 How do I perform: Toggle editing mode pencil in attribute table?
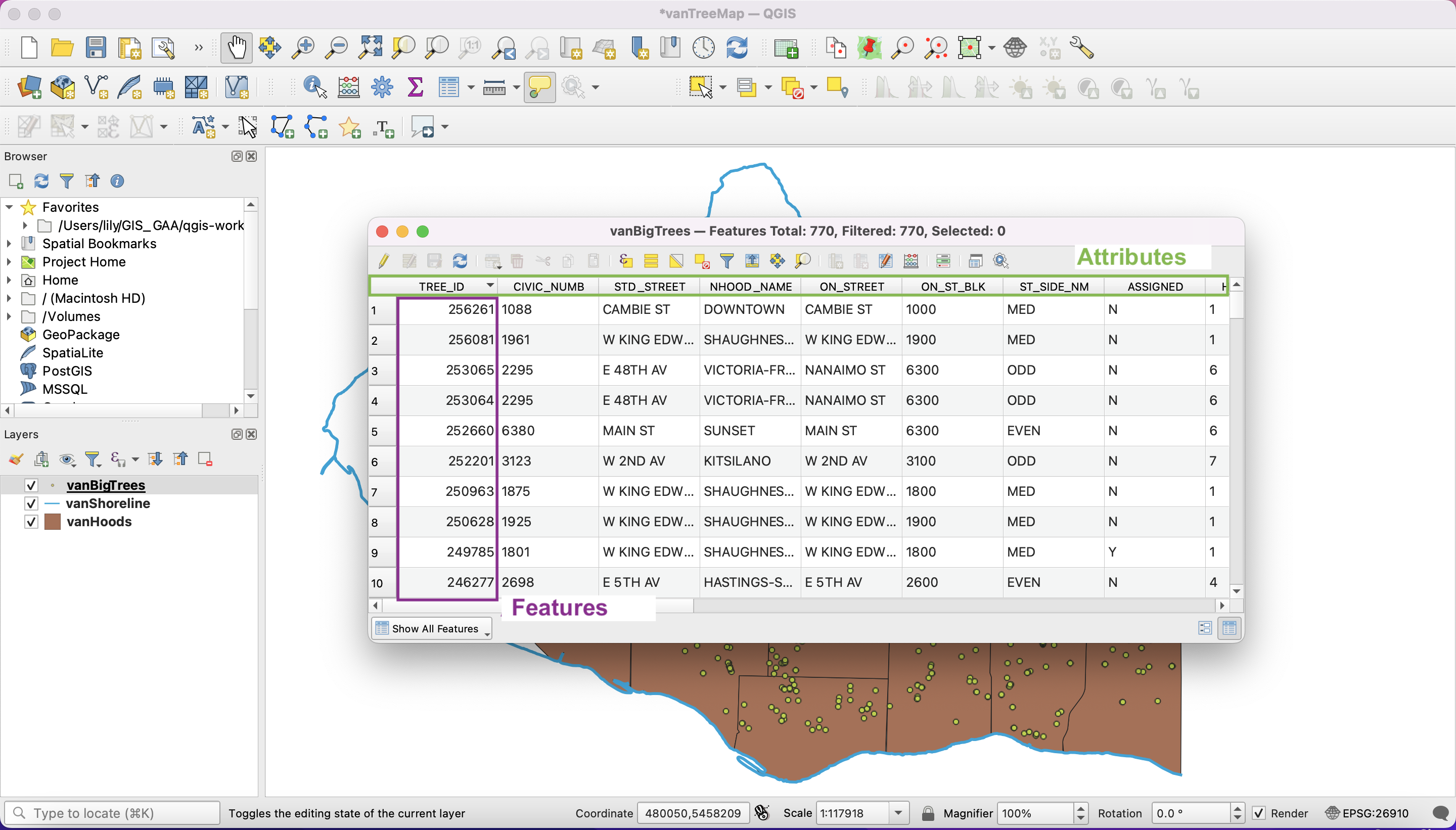pos(384,261)
